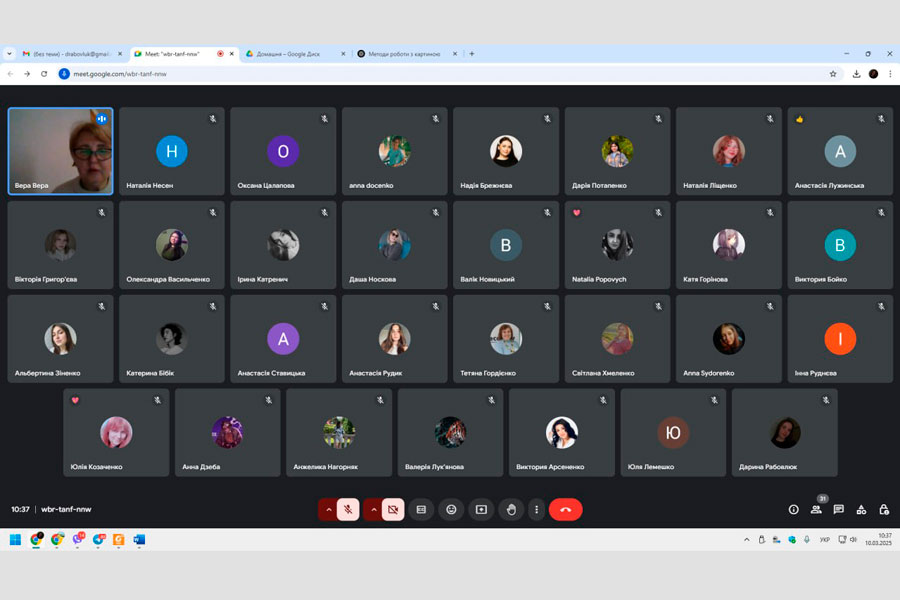Select Оксана Цалапова's tile
This screenshot has height=600, width=900.
coord(283,151)
